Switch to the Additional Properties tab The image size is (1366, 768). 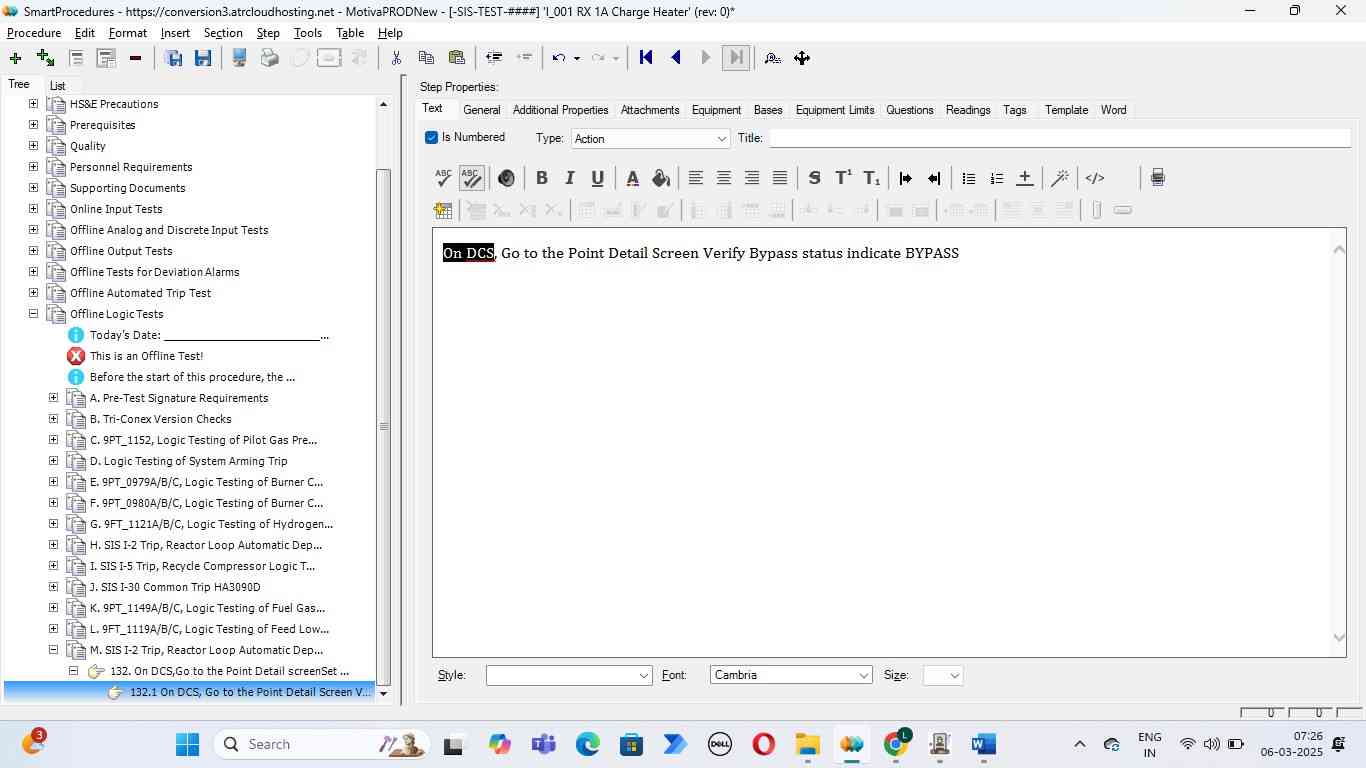[x=560, y=110]
